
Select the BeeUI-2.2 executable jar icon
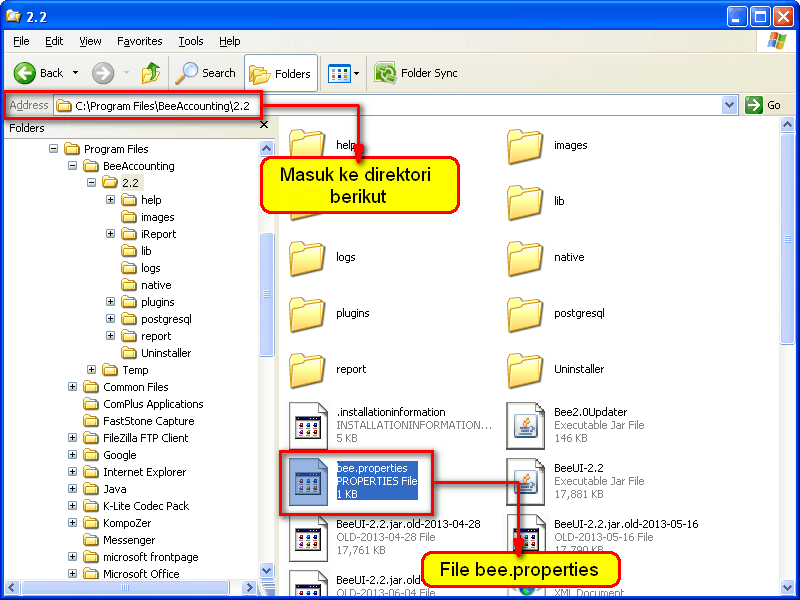pyautogui.click(x=526, y=482)
